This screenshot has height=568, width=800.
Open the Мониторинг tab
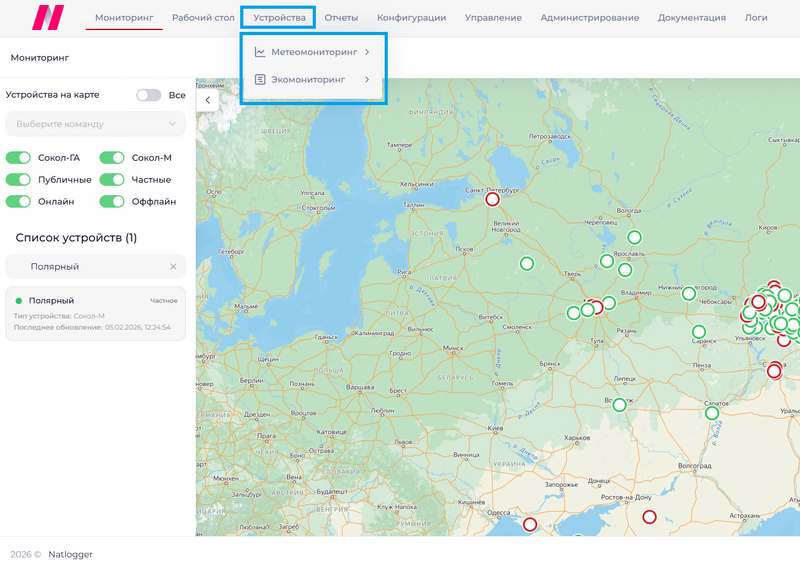124,17
